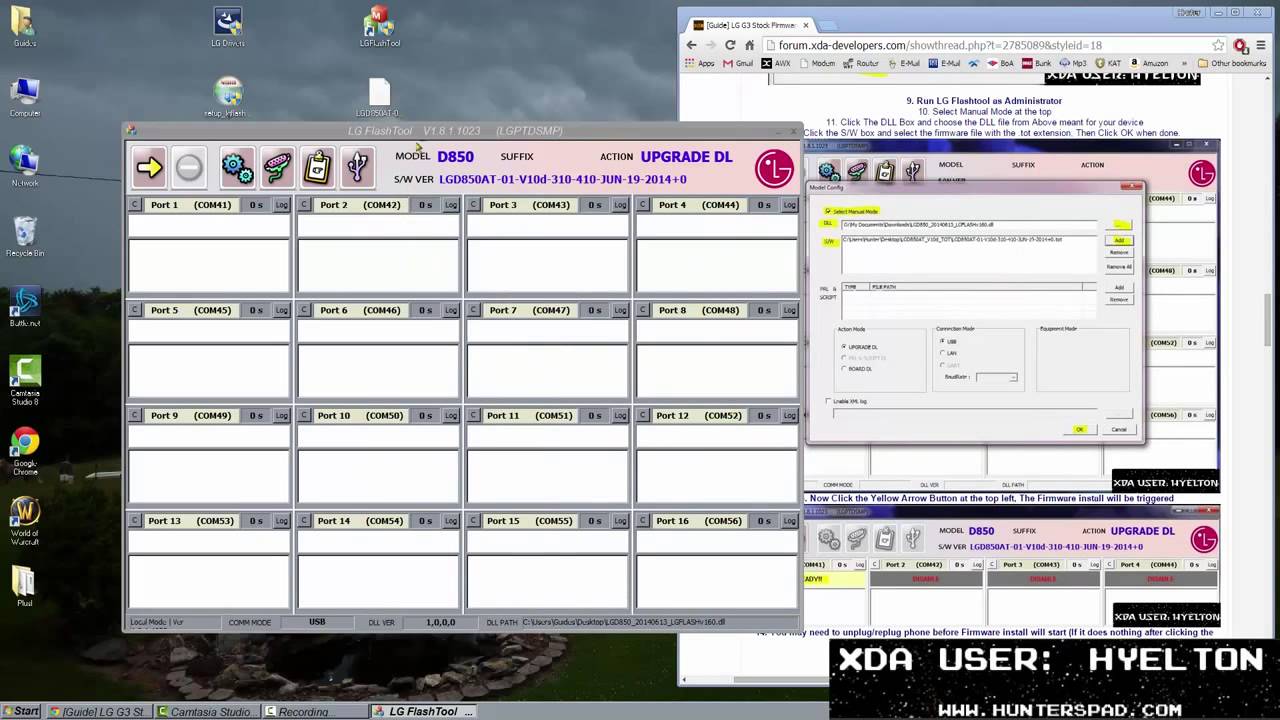Click the USB connection icon in FlashTool
This screenshot has width=1280, height=720.
click(357, 167)
